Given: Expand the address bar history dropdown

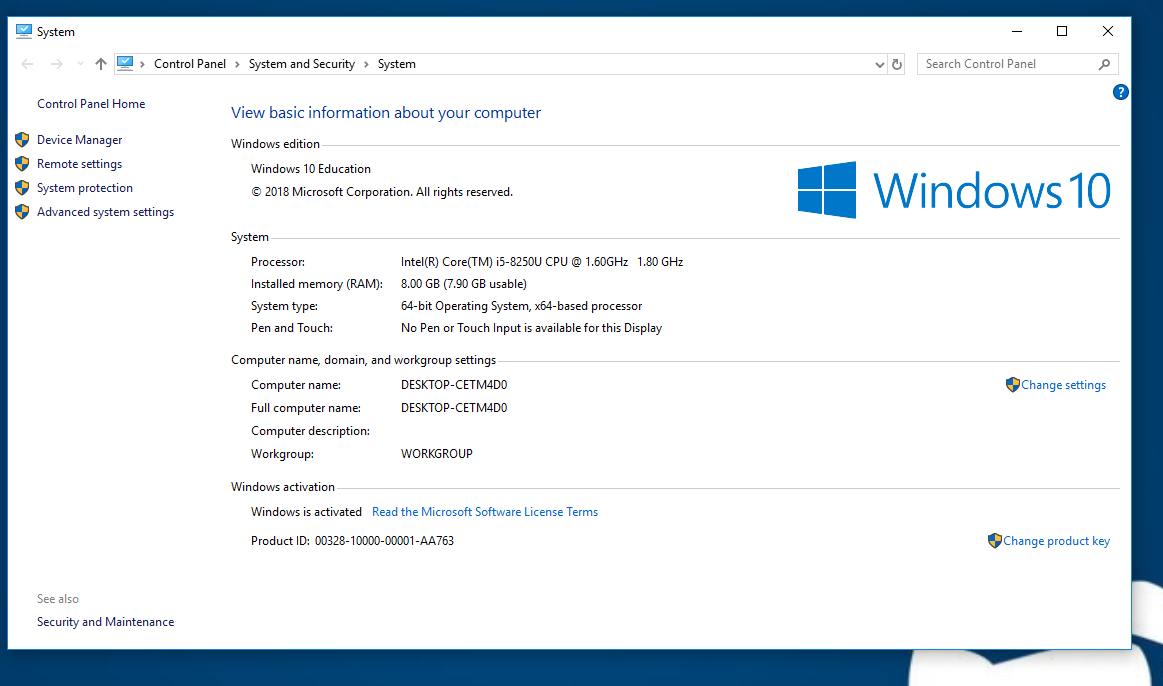Looking at the screenshot, I should (x=879, y=64).
